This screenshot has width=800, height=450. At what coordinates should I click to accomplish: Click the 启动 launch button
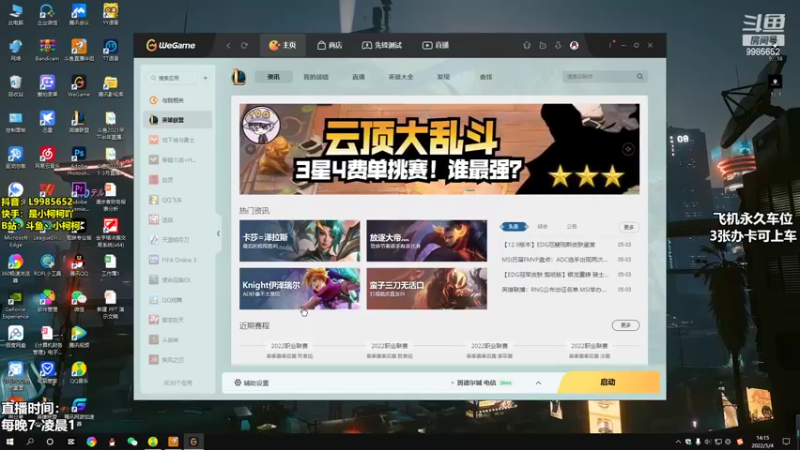click(608, 382)
